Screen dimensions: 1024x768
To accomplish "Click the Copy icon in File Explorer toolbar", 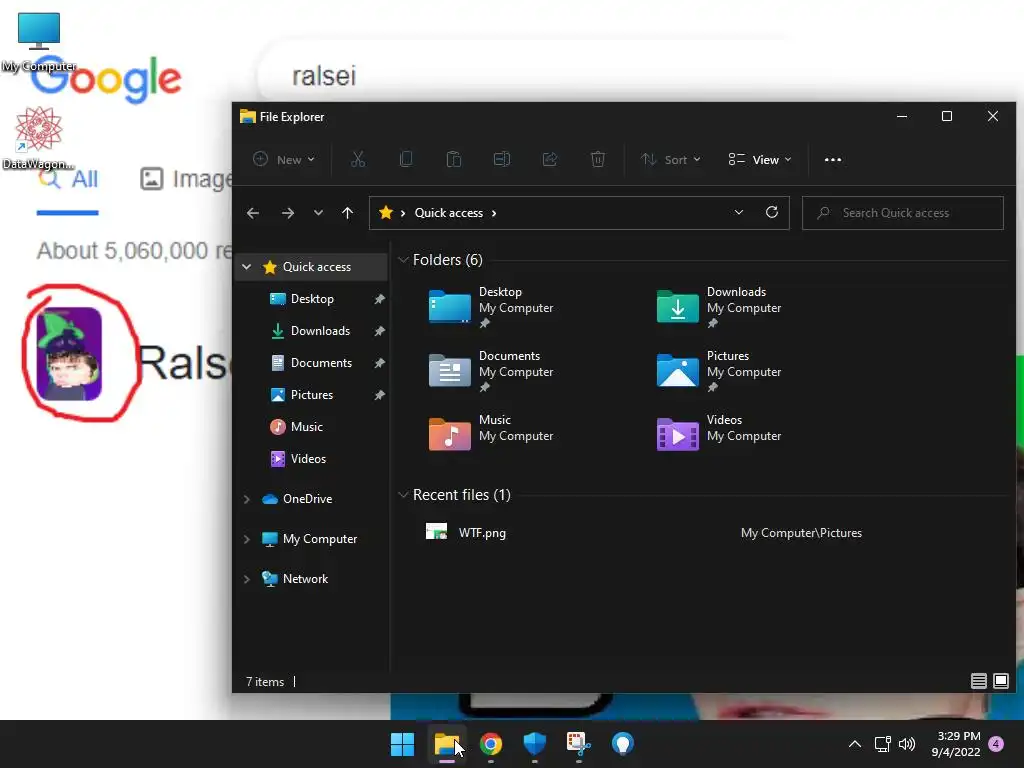I will point(406,159).
